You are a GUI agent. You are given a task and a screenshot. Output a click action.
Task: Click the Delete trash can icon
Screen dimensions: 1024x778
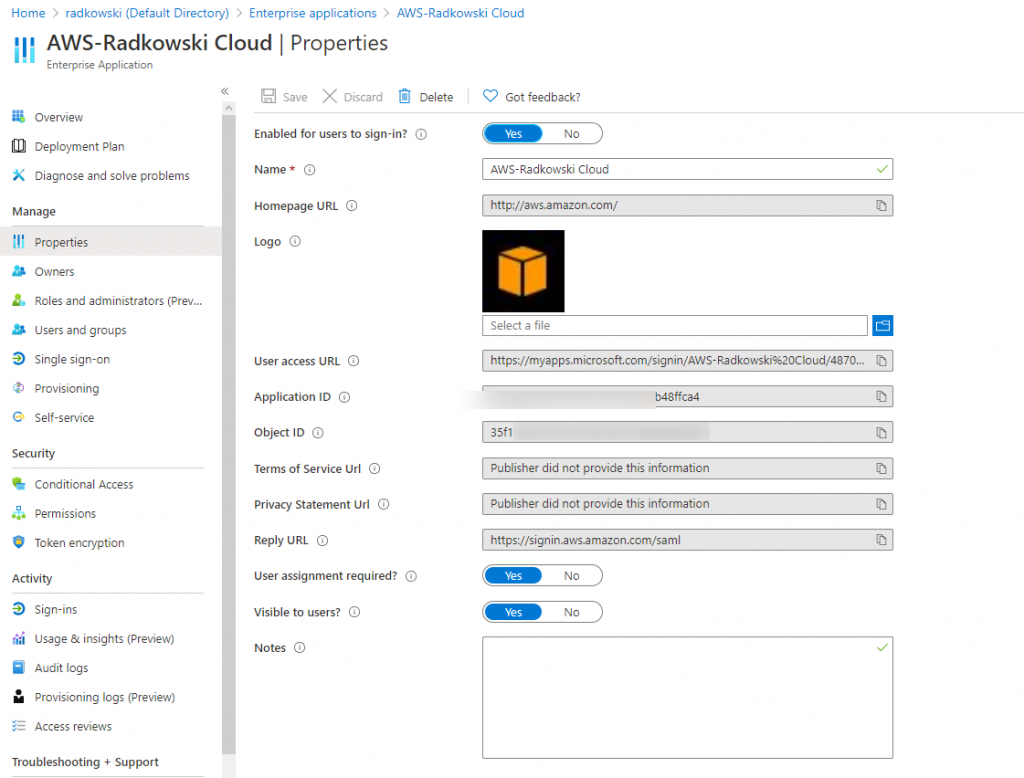[x=405, y=96]
